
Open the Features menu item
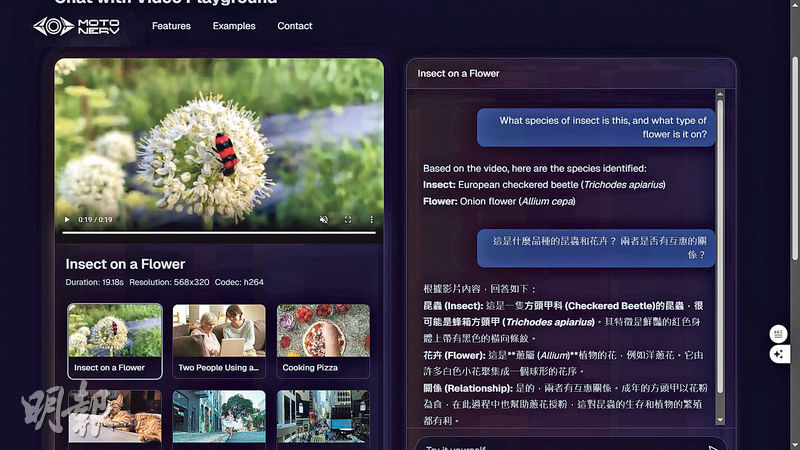click(x=171, y=26)
